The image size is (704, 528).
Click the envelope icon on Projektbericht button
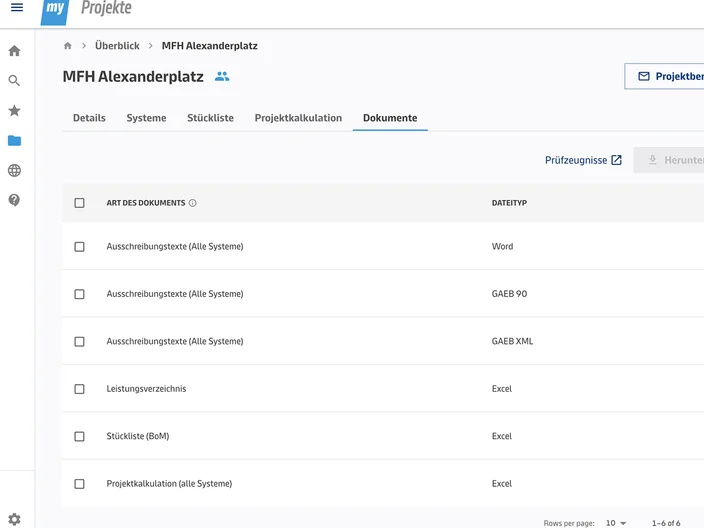click(644, 76)
